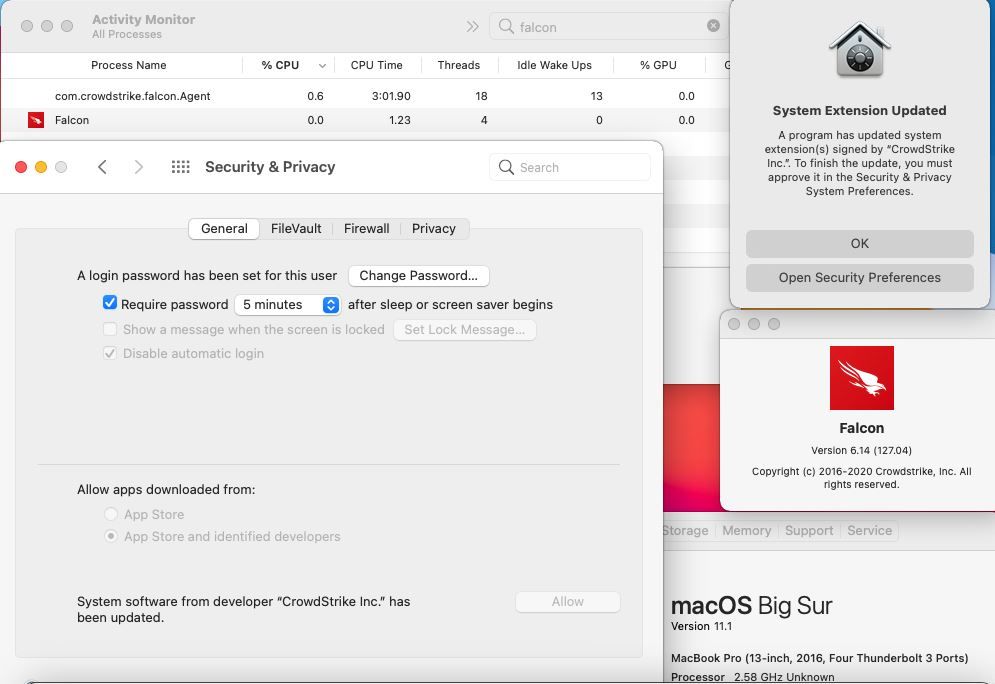Click the Security house icon in the alert

pos(860,49)
